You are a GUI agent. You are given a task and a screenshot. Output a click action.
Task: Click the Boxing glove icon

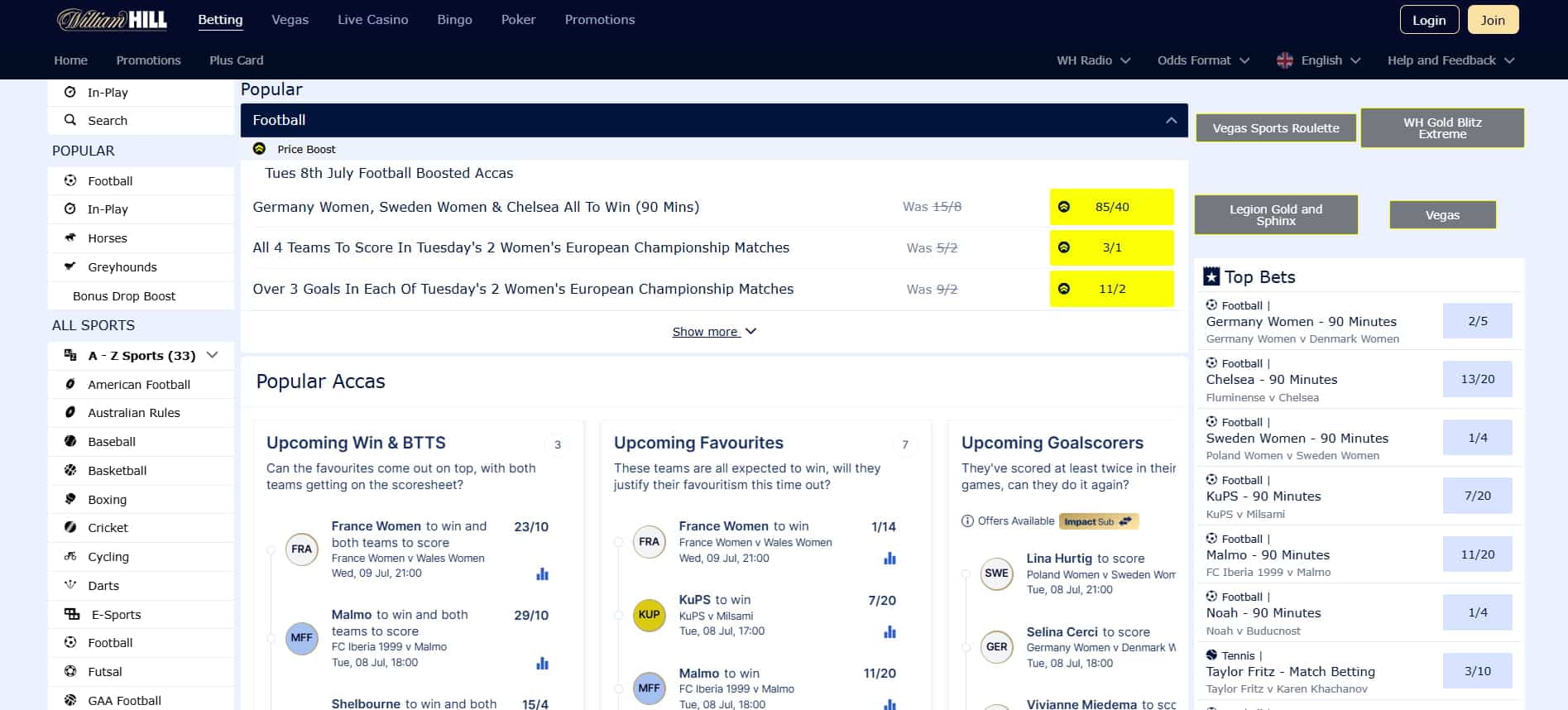click(70, 499)
